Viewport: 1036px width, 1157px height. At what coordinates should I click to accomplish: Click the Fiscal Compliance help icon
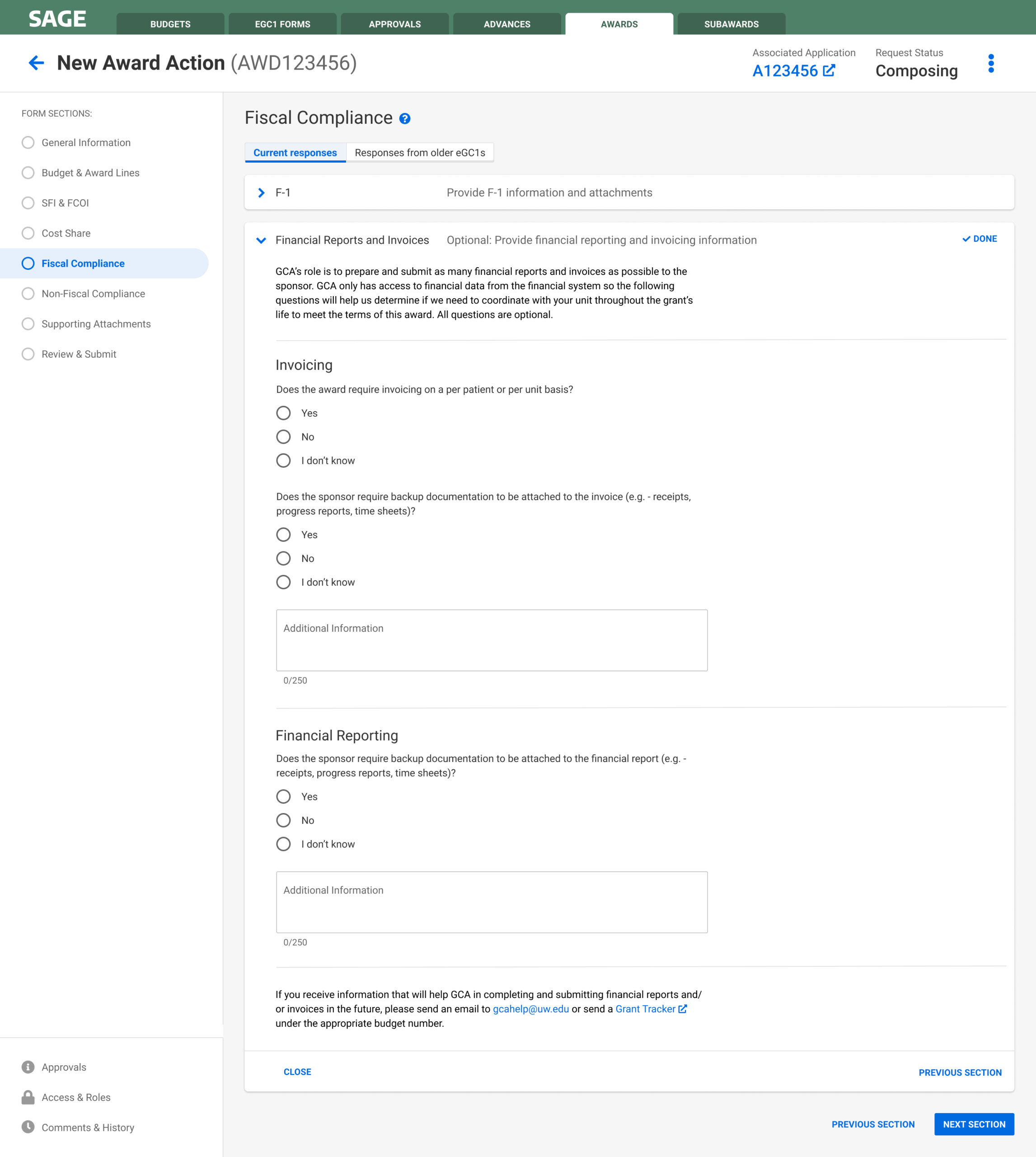405,118
